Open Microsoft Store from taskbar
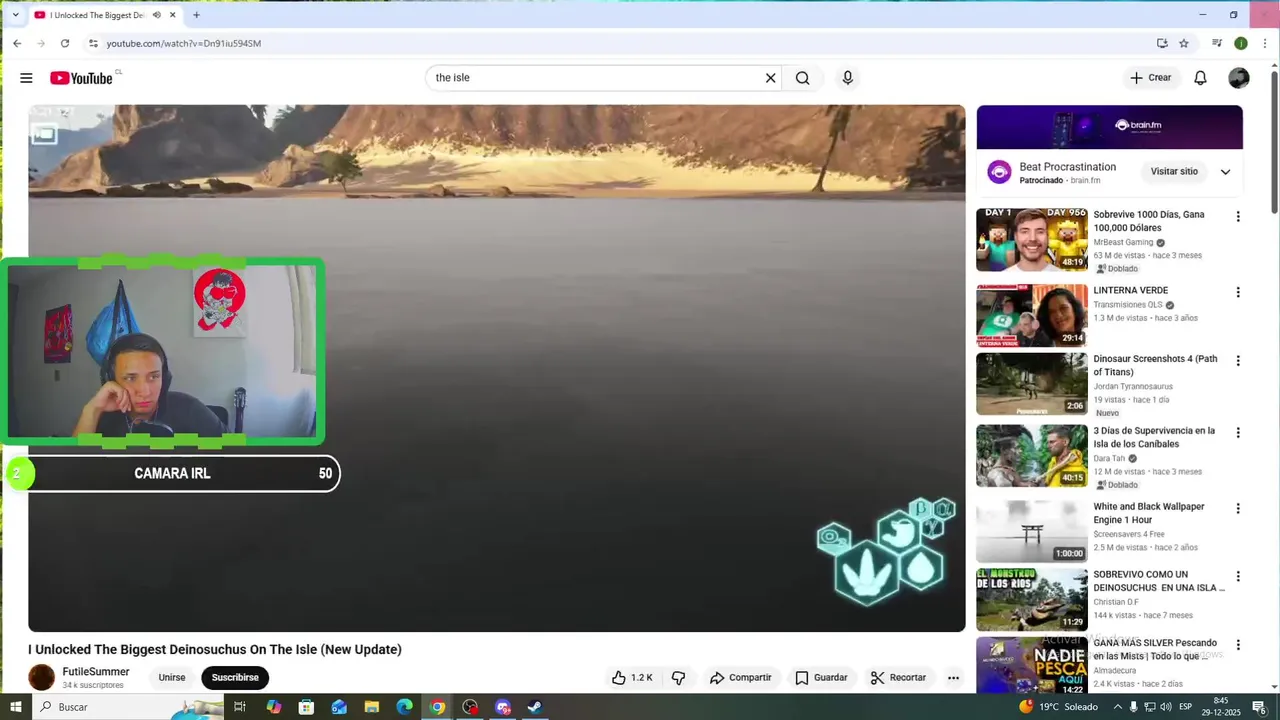The height and width of the screenshot is (720, 1280). point(306,707)
